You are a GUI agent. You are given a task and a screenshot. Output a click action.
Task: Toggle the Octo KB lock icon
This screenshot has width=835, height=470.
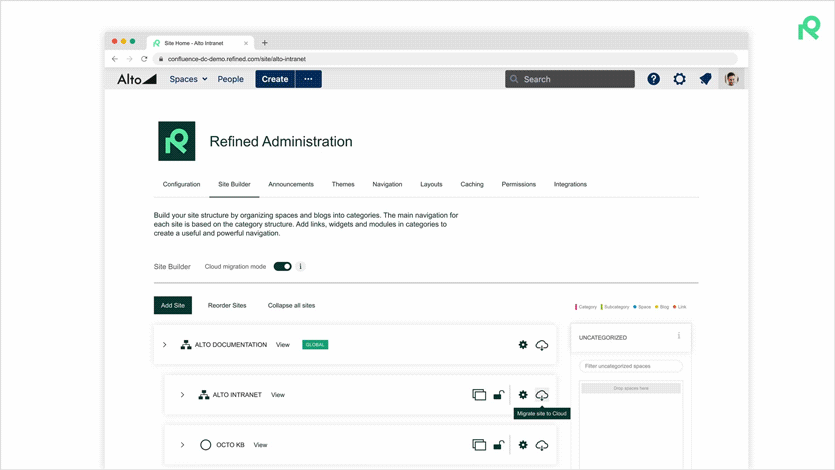[498, 445]
